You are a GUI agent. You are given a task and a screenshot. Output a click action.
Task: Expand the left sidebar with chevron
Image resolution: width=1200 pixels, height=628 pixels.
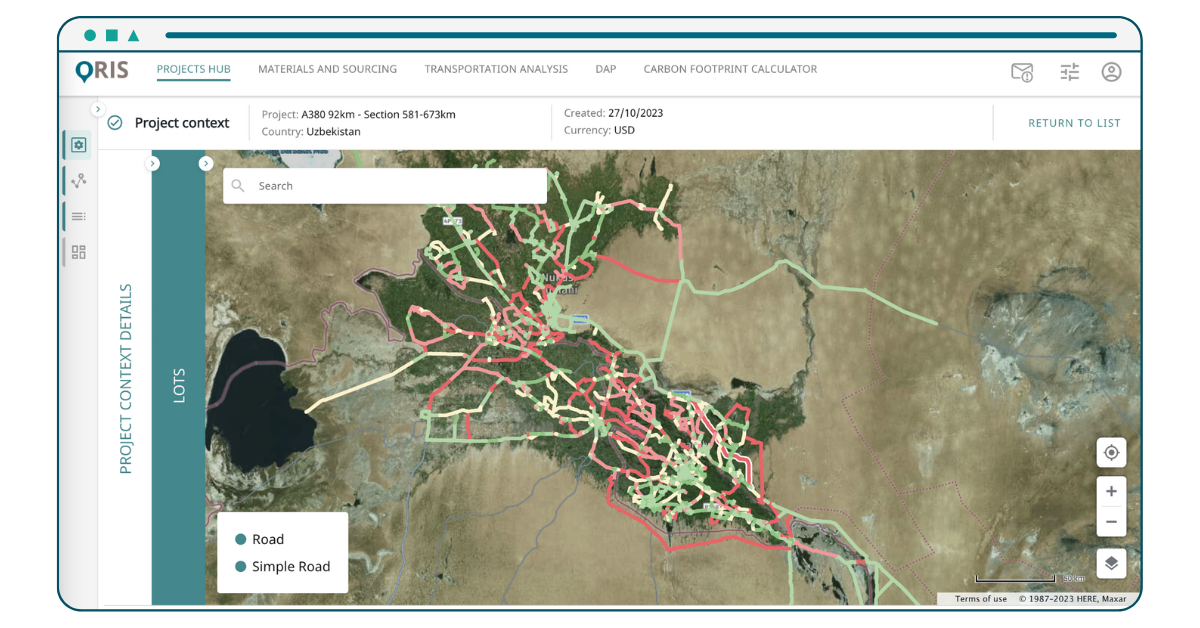coord(97,109)
